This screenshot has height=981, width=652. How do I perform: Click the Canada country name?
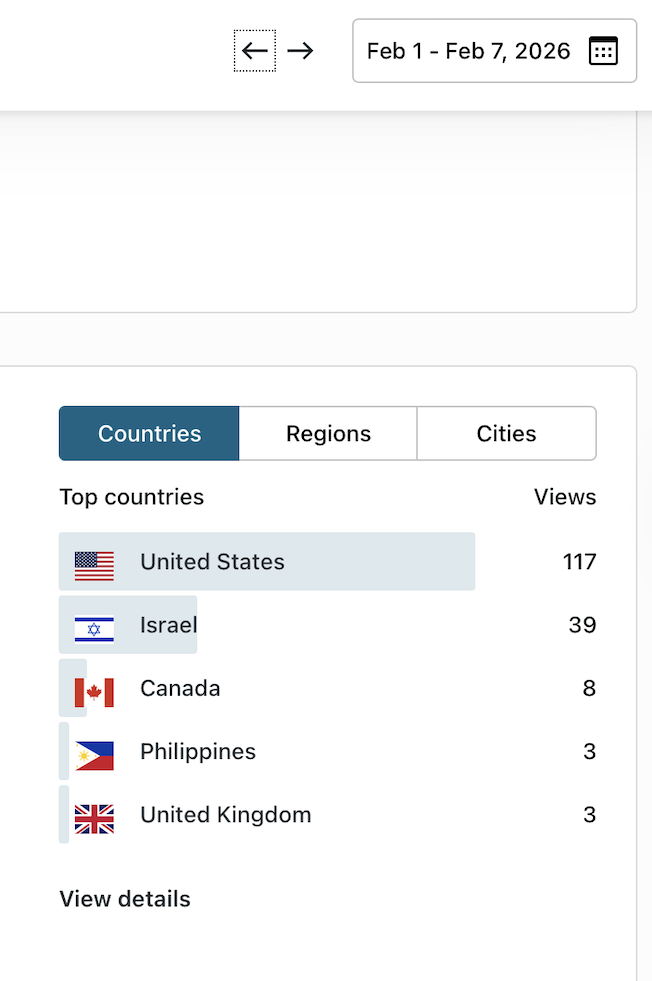180,688
